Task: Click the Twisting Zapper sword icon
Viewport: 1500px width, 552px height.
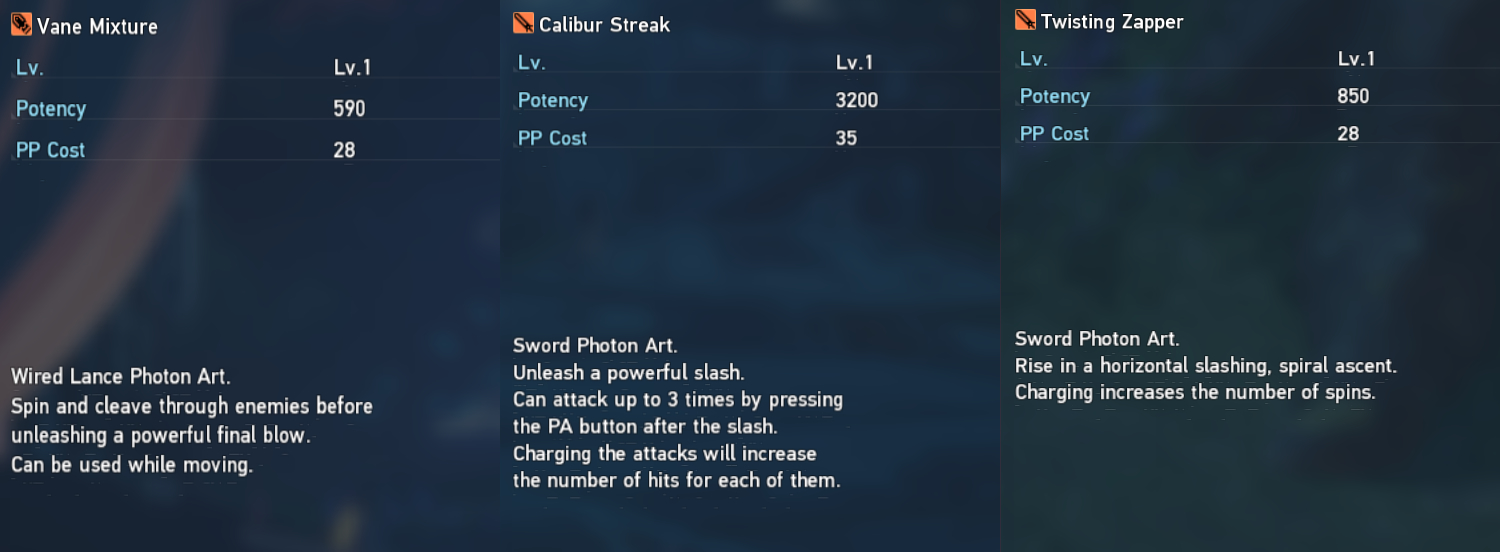Action: [1025, 20]
